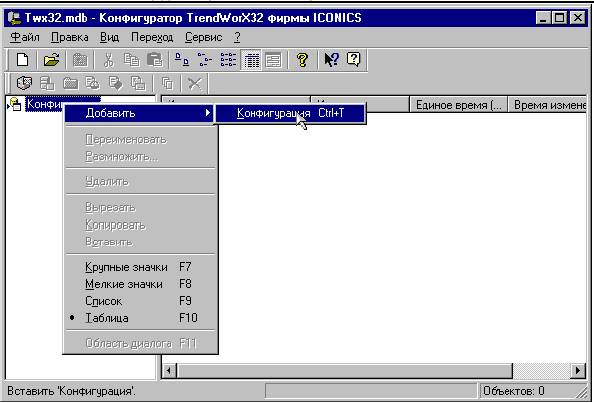594x403 pixels.
Task: Click the second icon in the lower toolbar
Action: click(x=47, y=83)
